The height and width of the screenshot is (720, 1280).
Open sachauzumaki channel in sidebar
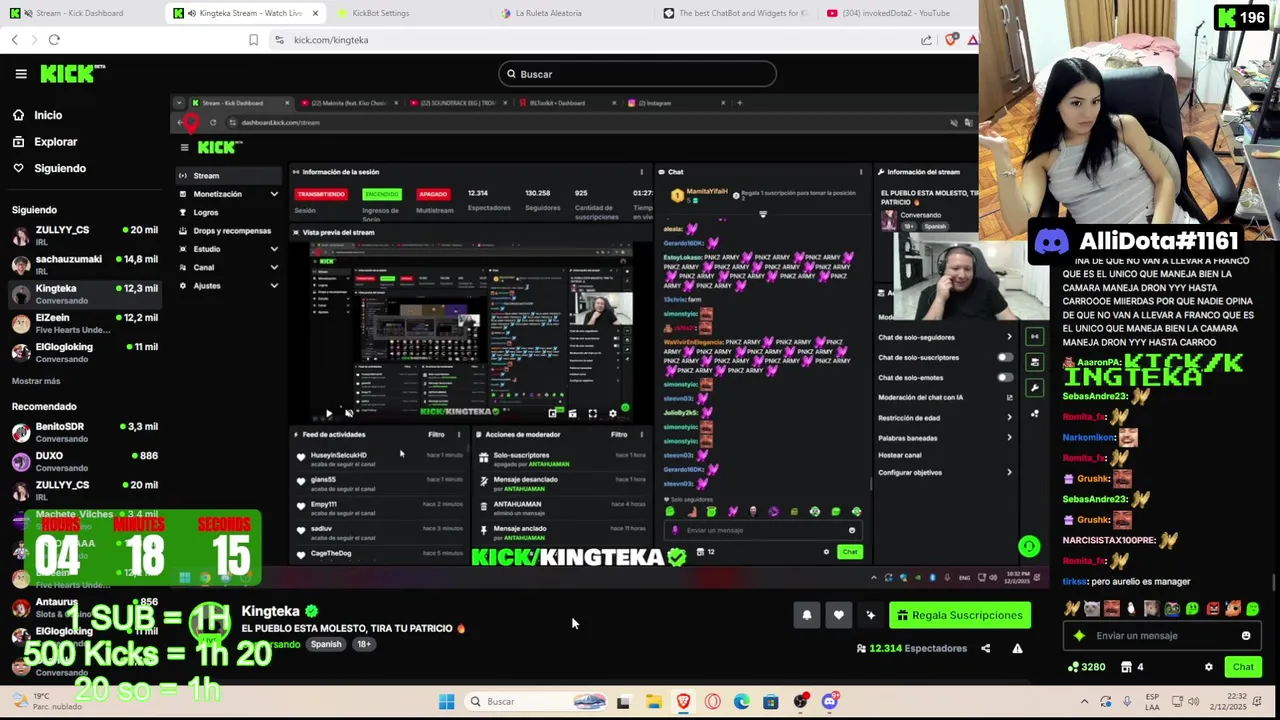(x=85, y=264)
